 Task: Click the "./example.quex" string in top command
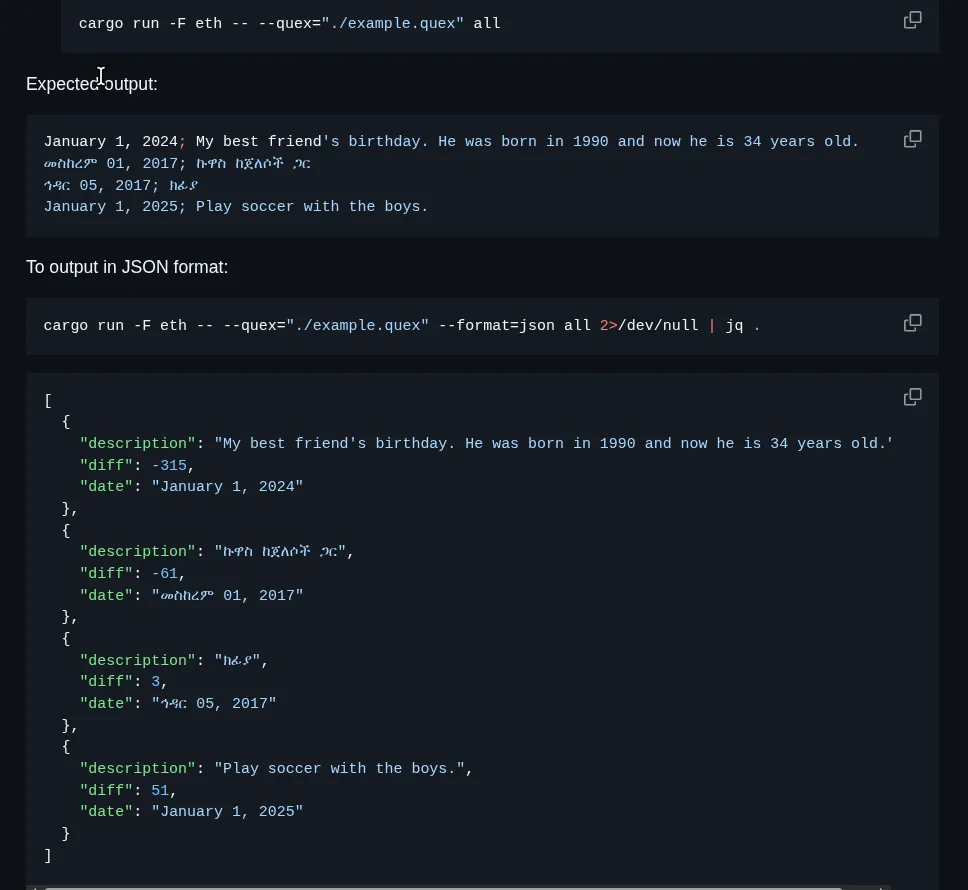[x=392, y=23]
